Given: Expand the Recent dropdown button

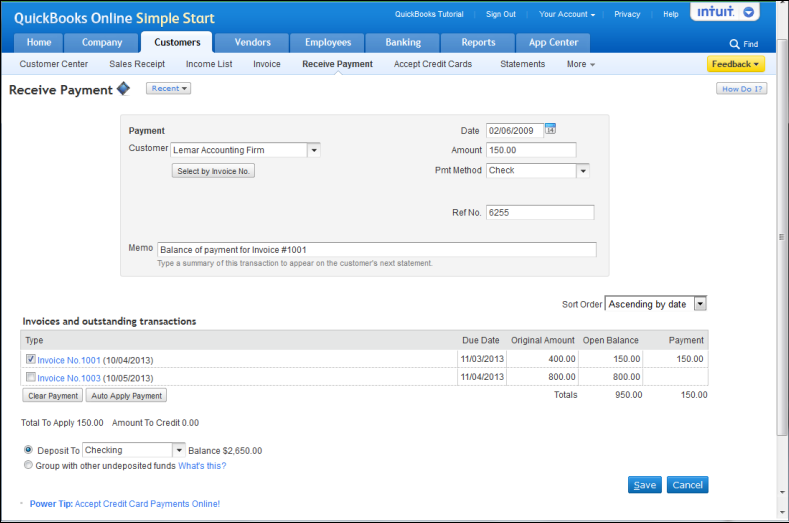Looking at the screenshot, I should 168,88.
